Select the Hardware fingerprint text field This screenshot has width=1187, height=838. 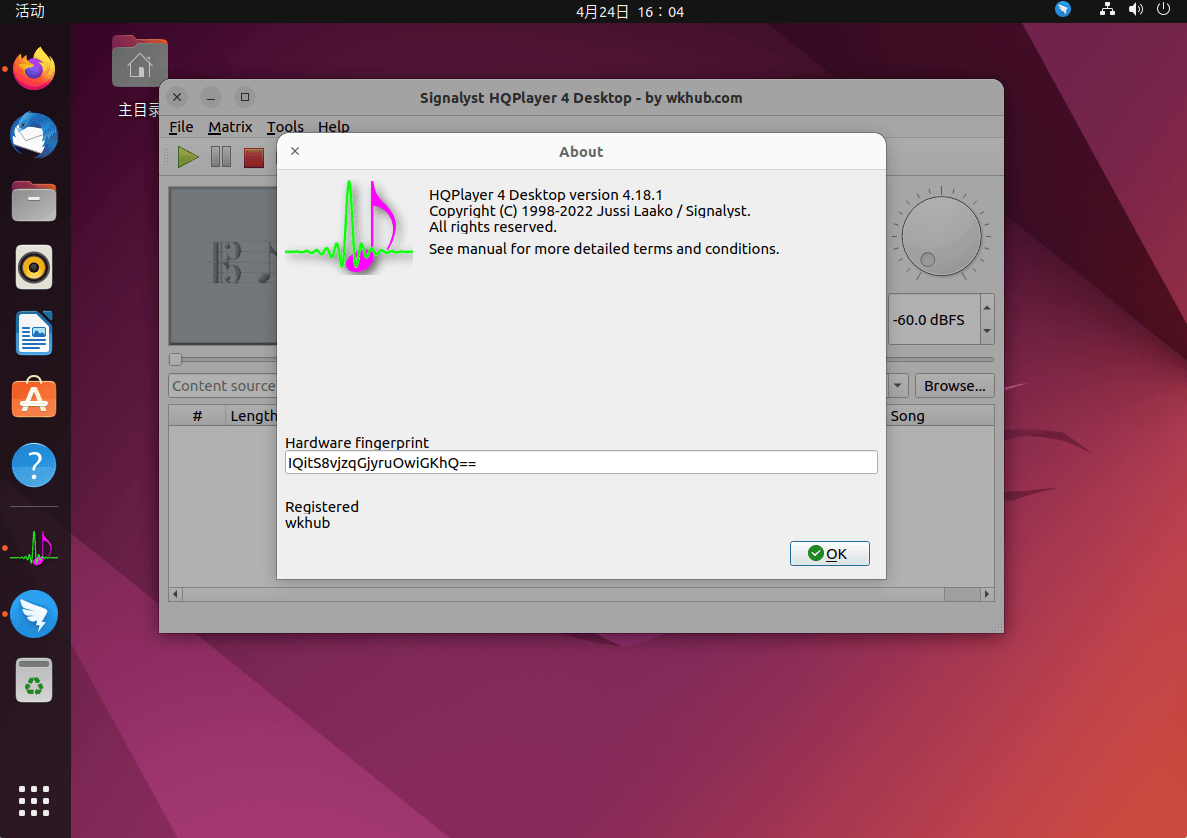tap(581, 463)
